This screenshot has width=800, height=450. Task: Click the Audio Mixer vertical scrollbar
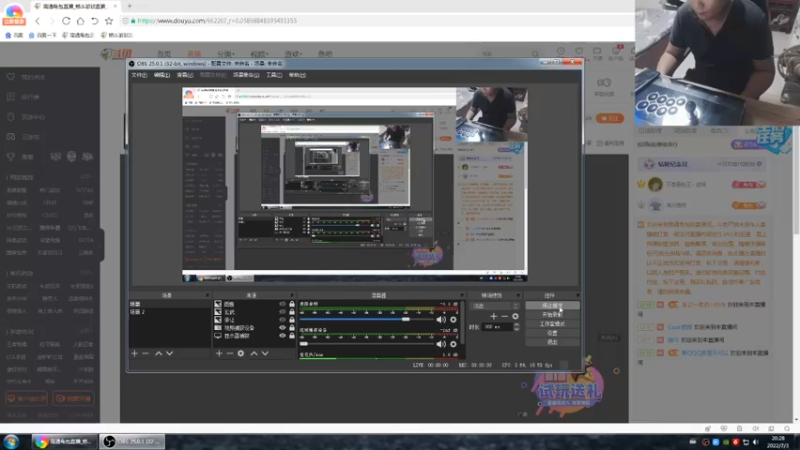click(x=462, y=321)
